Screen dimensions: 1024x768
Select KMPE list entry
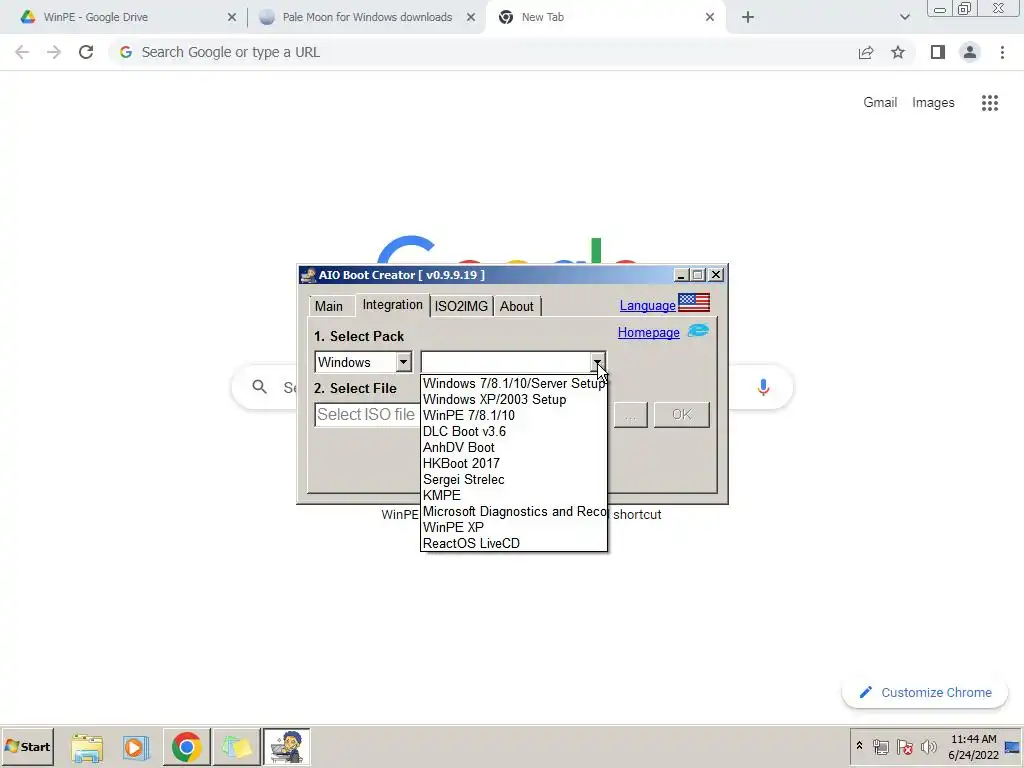coord(441,496)
